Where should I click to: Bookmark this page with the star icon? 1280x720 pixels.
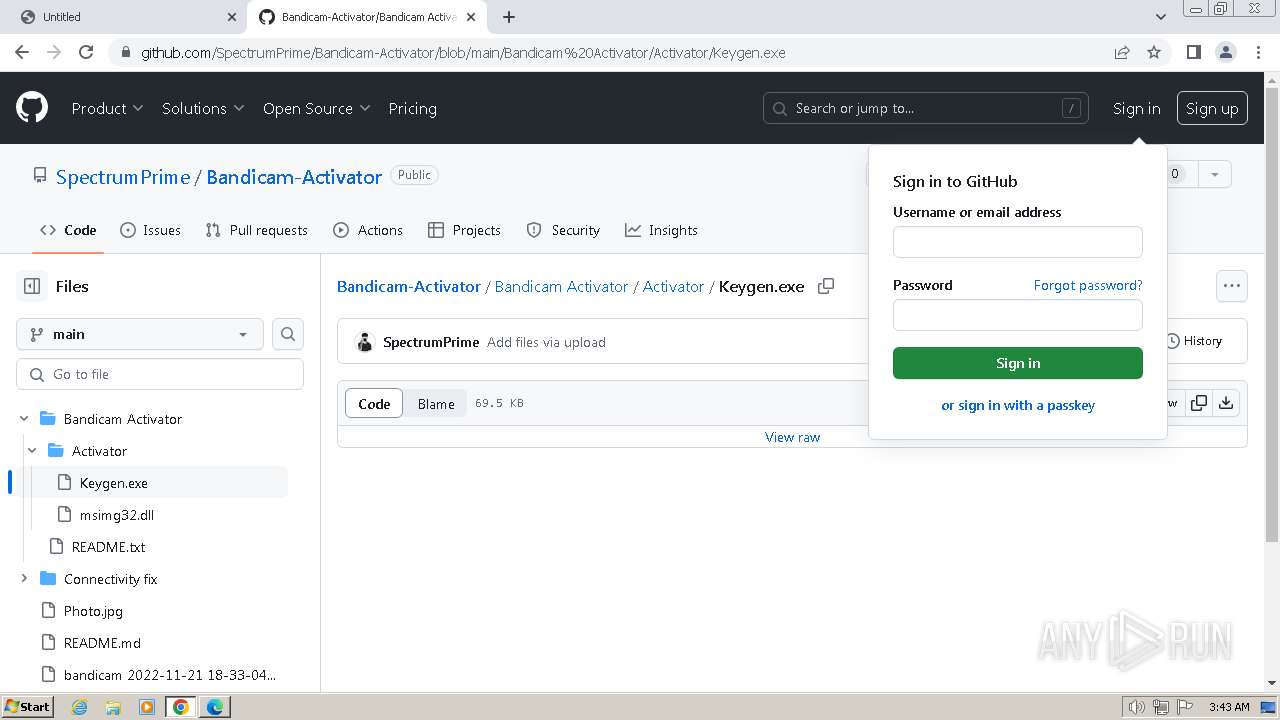(x=1154, y=52)
